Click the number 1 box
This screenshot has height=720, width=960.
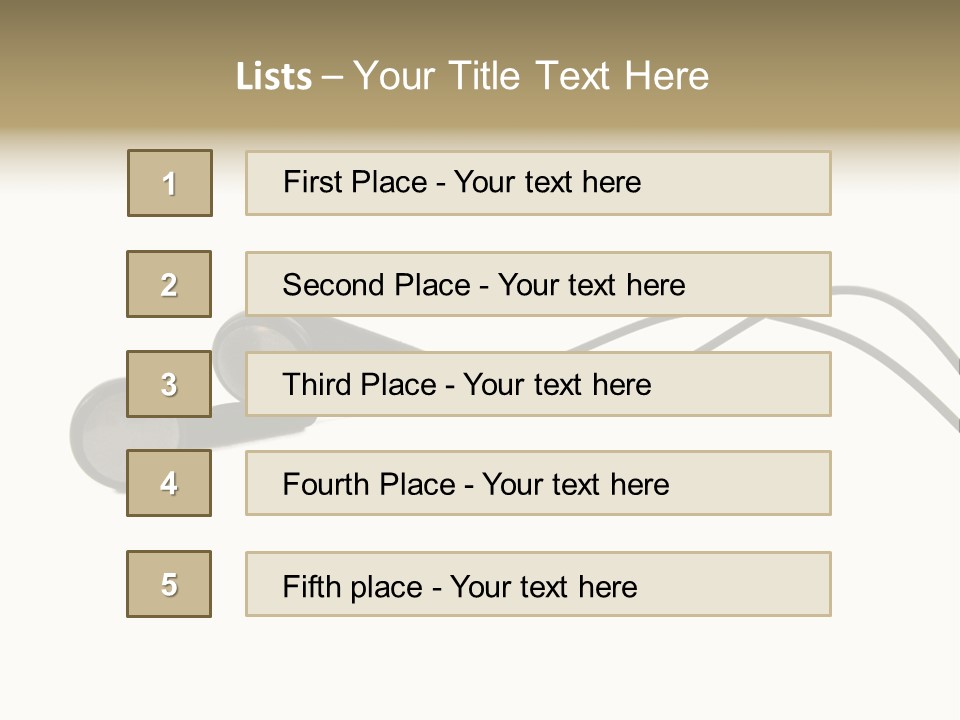pos(170,183)
